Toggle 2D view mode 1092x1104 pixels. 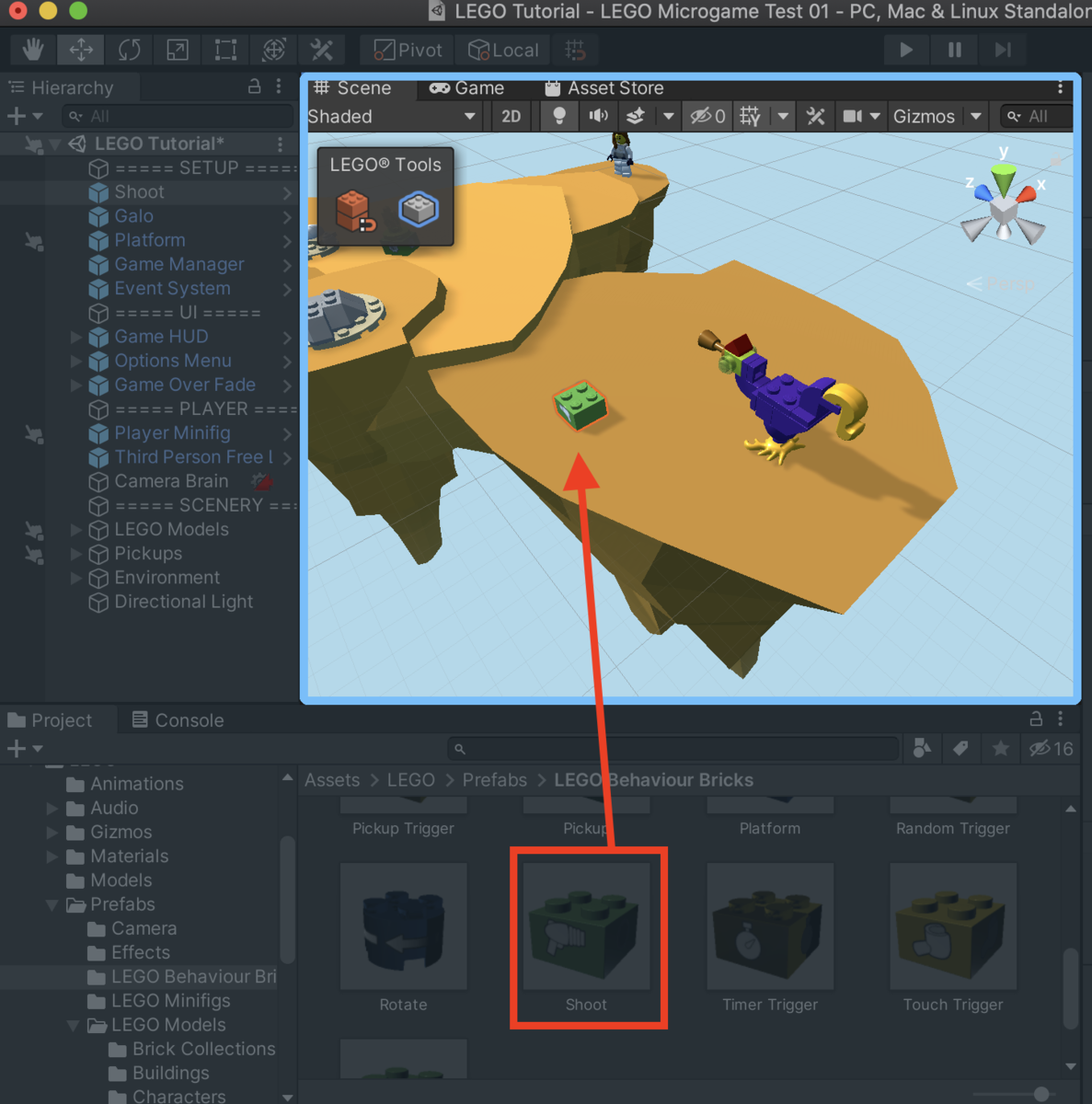click(511, 116)
